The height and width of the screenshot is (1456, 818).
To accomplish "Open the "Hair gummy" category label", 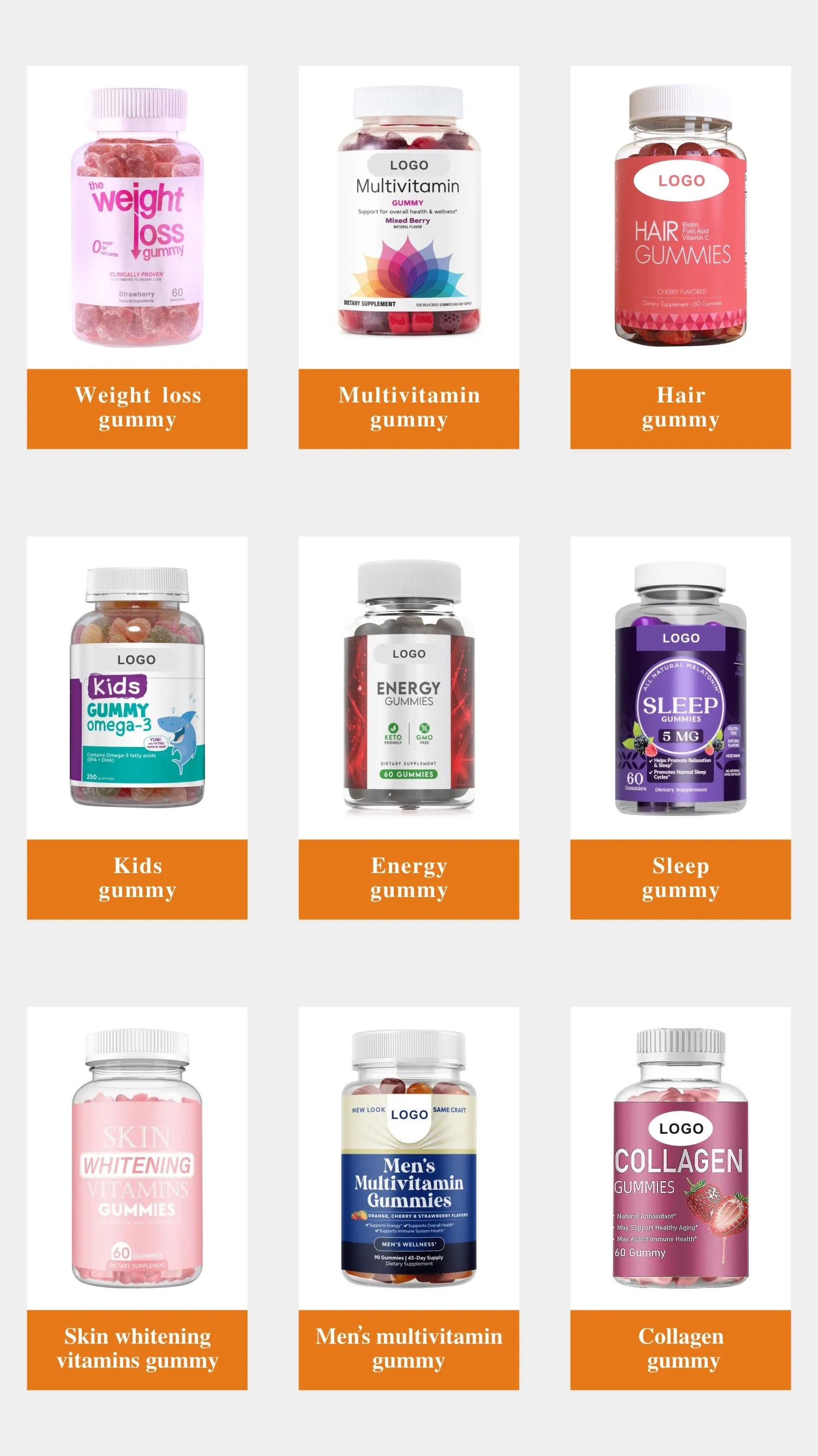I will (681, 408).
